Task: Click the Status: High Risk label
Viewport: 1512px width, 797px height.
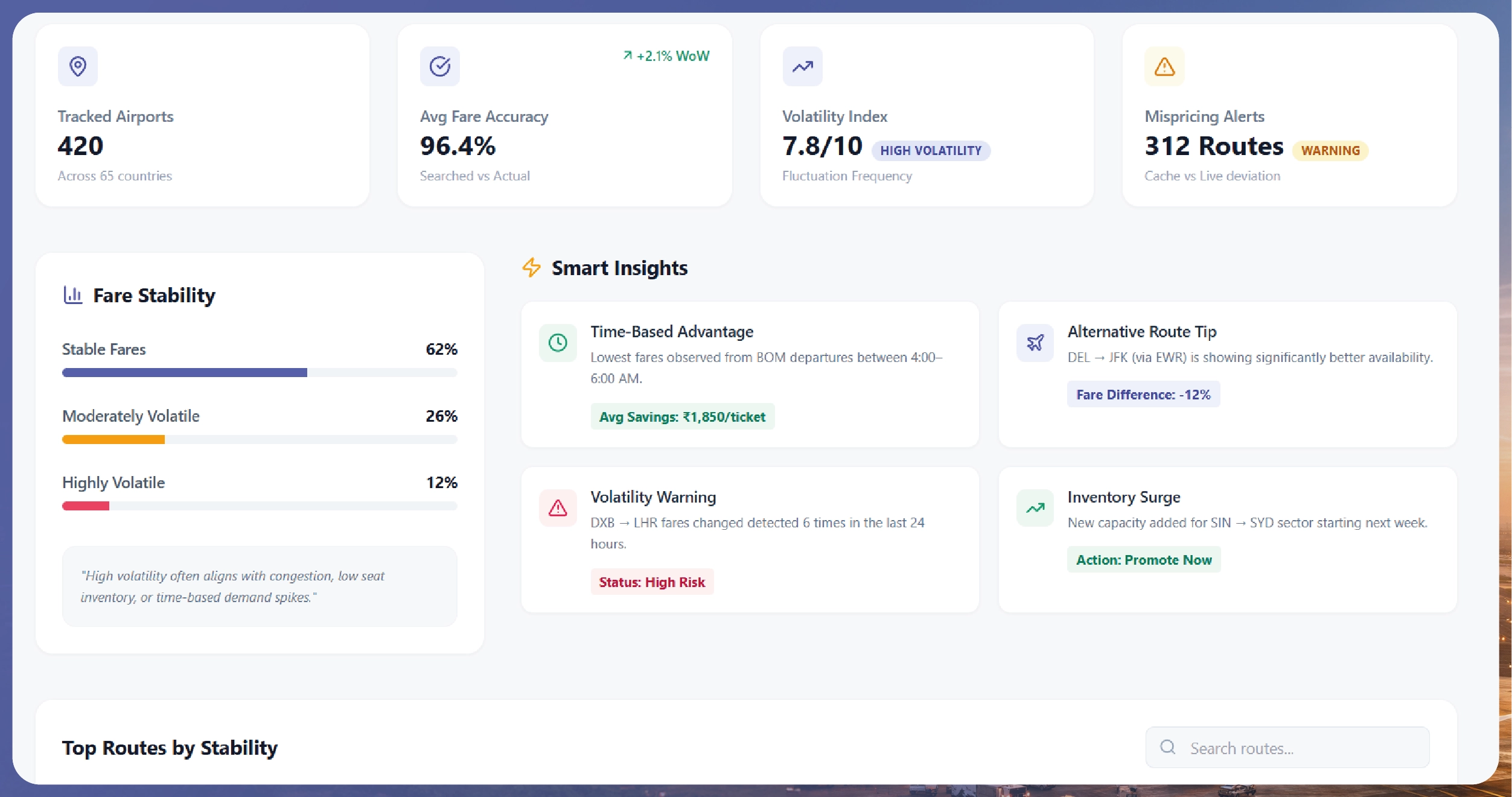Action: tap(652, 582)
